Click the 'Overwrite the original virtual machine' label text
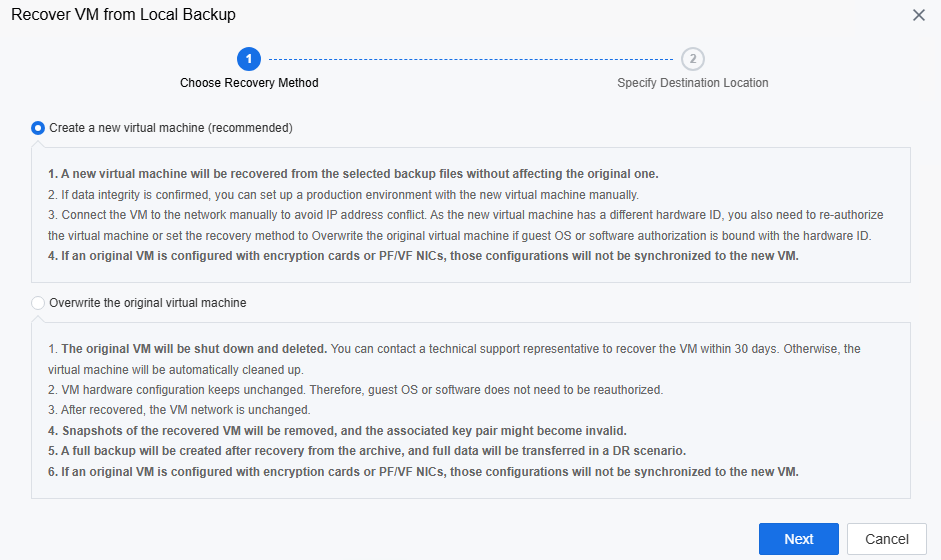The height and width of the screenshot is (560, 941). 148,303
